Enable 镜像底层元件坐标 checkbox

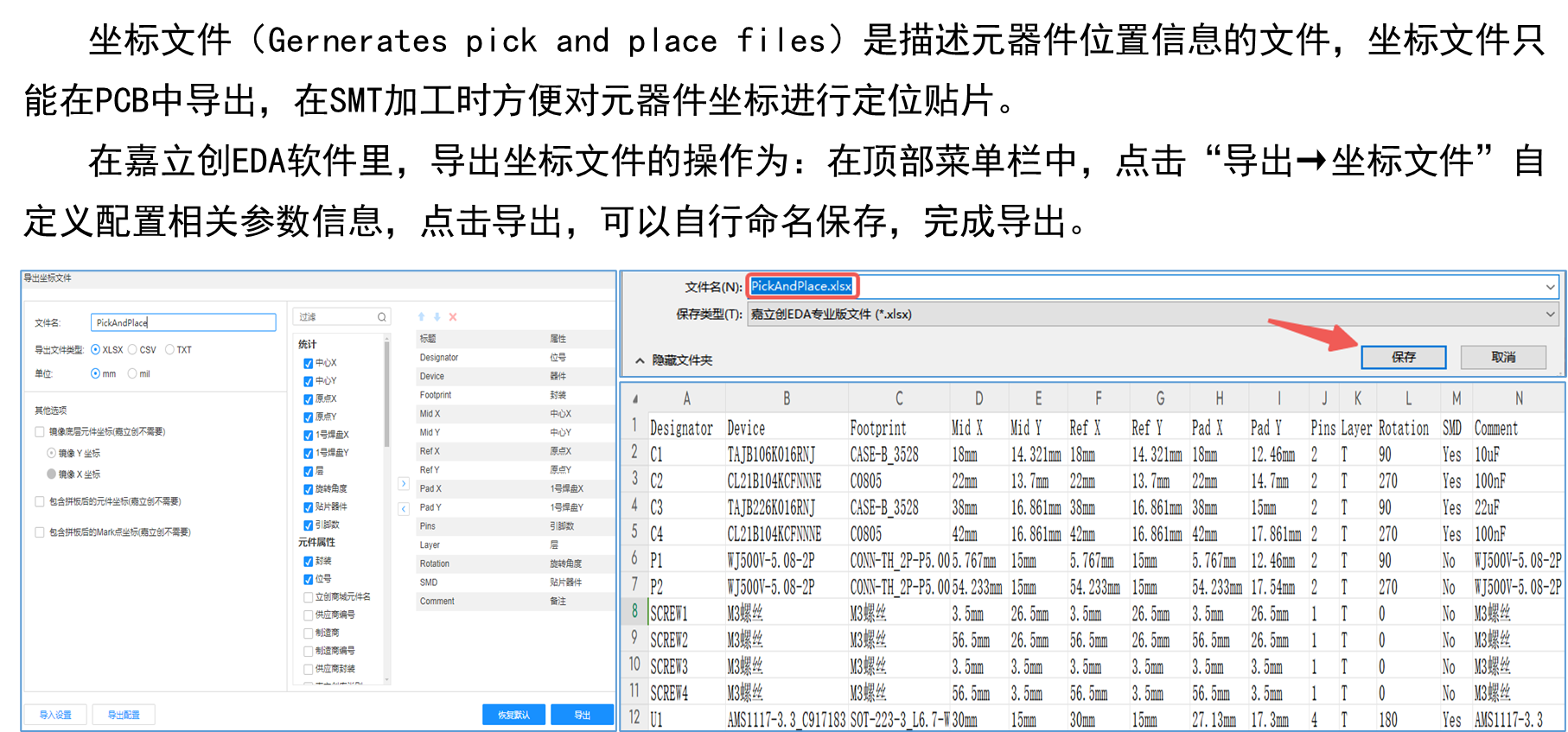(x=40, y=432)
